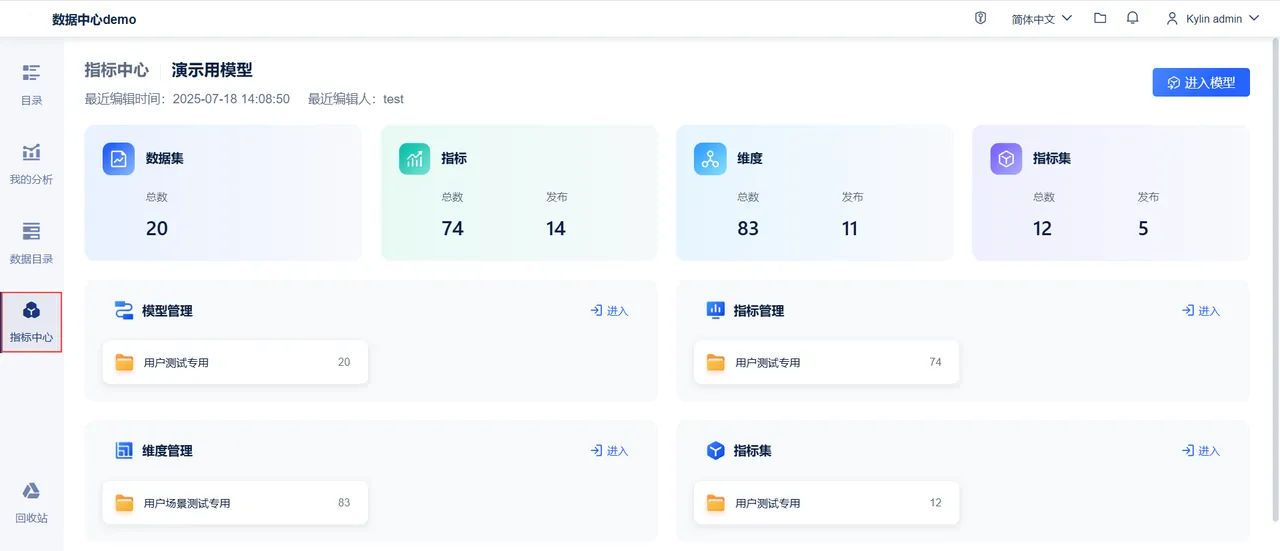Click the 指标 card chart icon
This screenshot has height=551, width=1280.
pos(414,158)
